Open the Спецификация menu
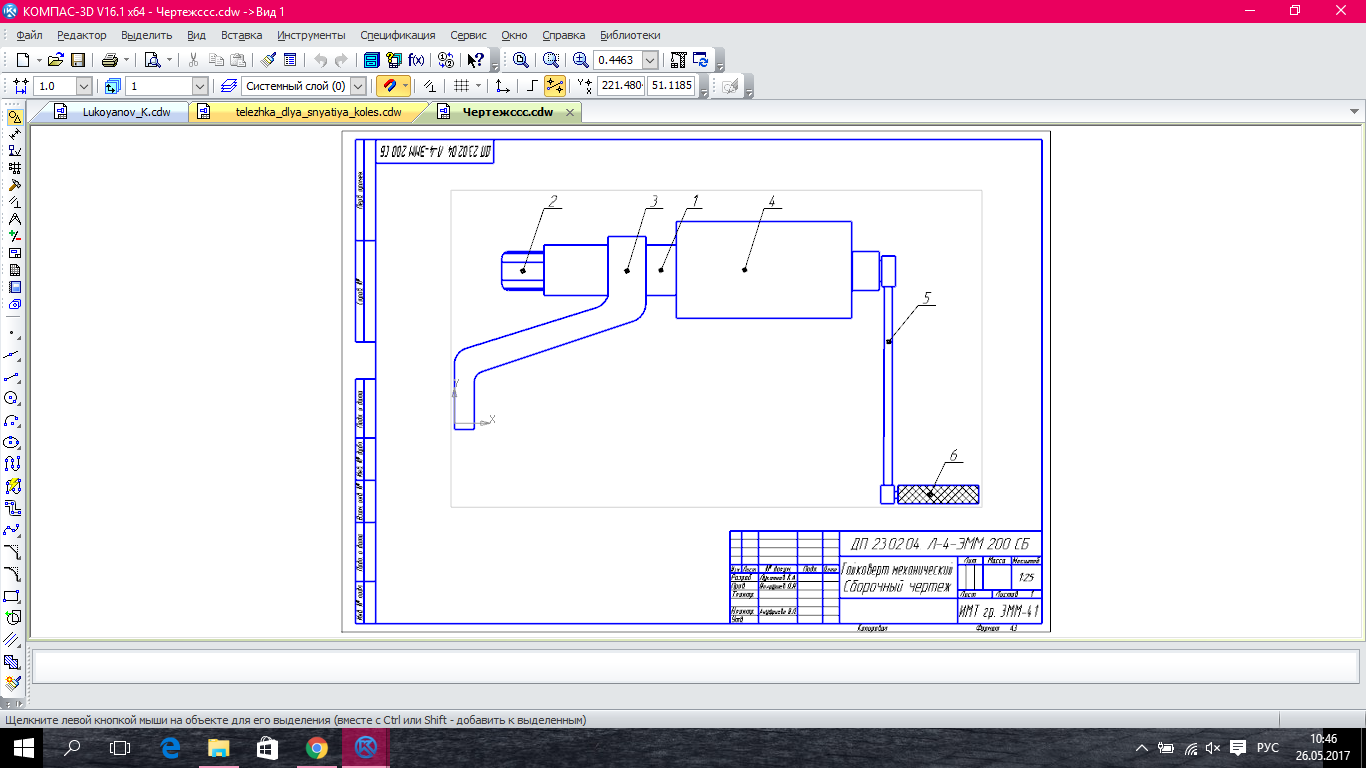1366x768 pixels. click(397, 35)
